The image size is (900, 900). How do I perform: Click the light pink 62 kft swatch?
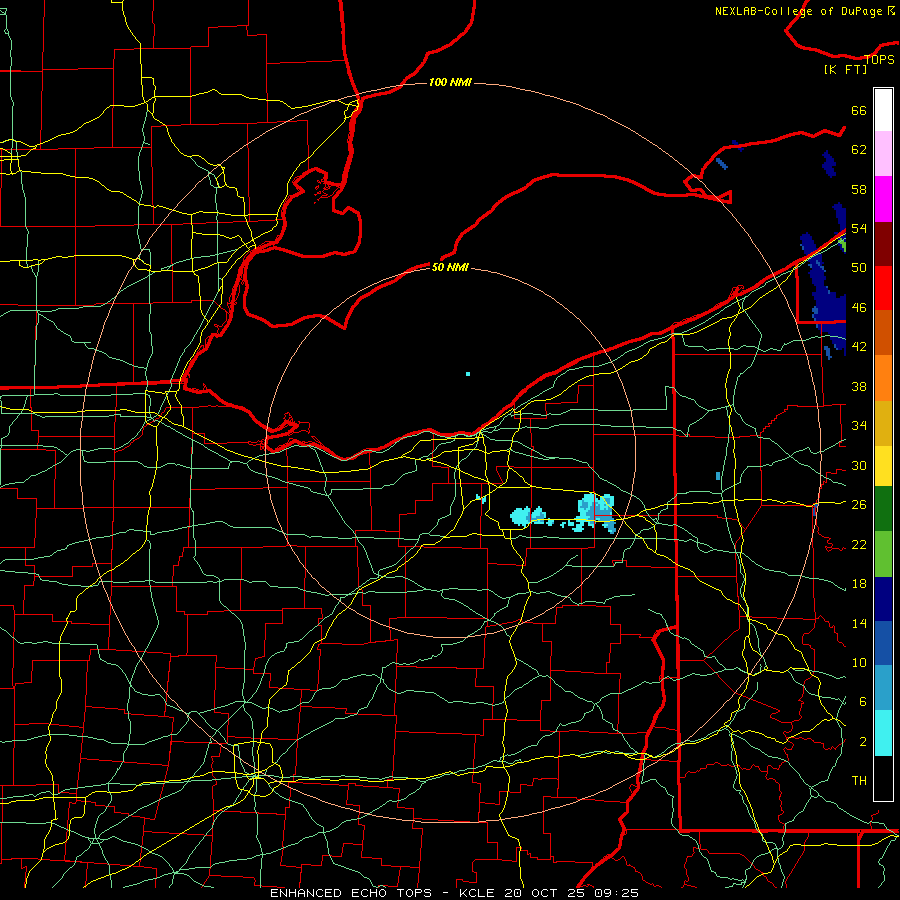(883, 153)
